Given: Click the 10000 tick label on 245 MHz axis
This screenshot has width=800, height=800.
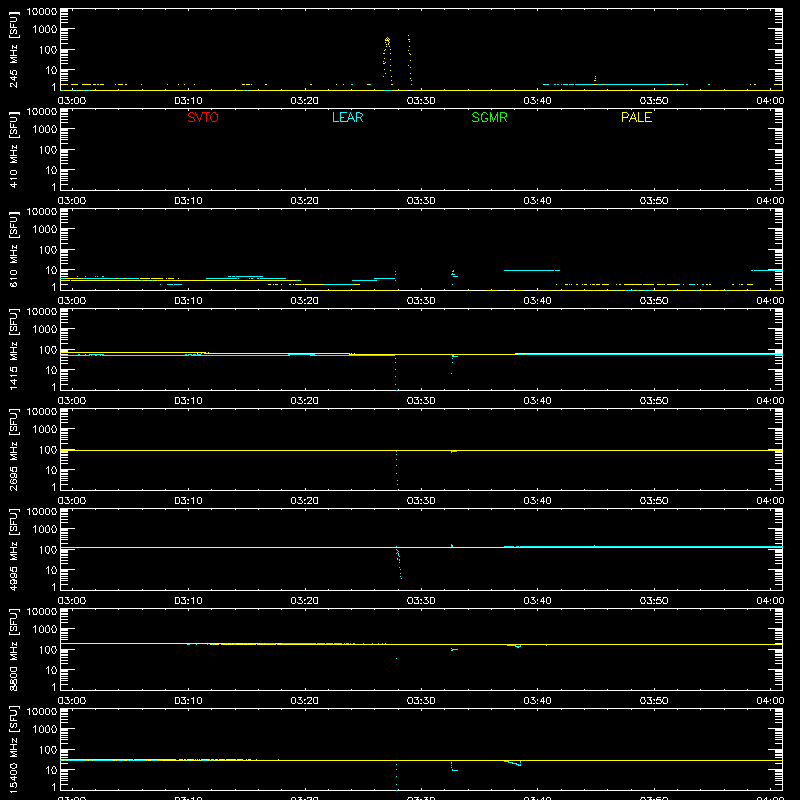Looking at the screenshot, I should point(42,12).
